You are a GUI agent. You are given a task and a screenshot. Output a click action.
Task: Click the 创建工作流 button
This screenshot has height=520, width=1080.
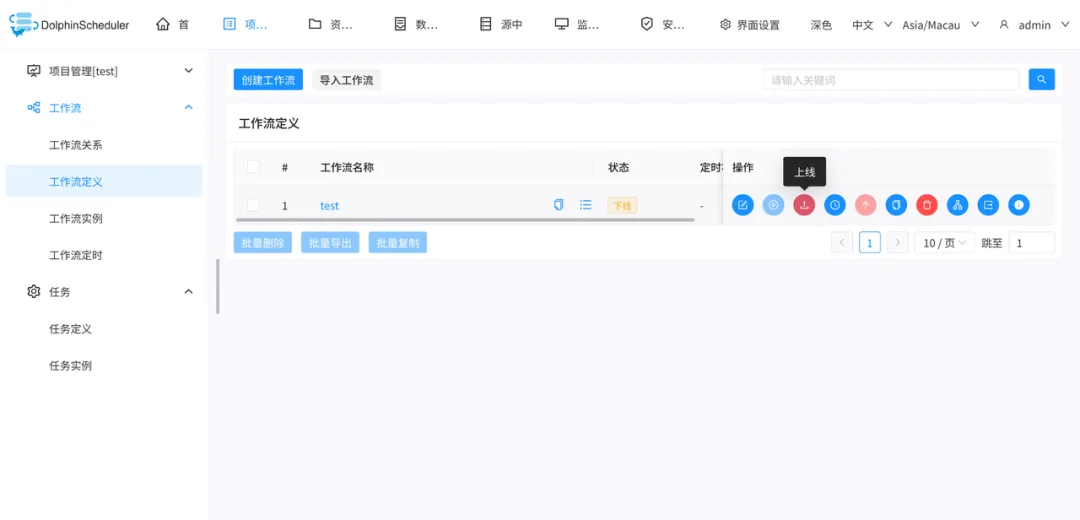268,80
